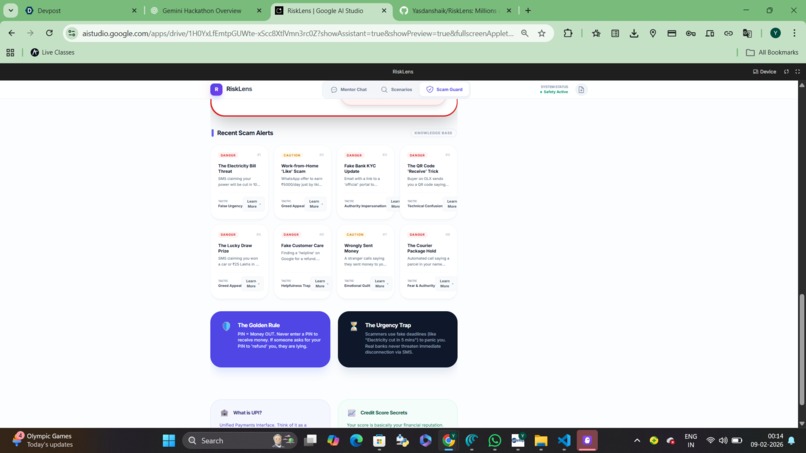The height and width of the screenshot is (453, 806).
Task: Click the password key toolbar icon
Action: coord(690,33)
